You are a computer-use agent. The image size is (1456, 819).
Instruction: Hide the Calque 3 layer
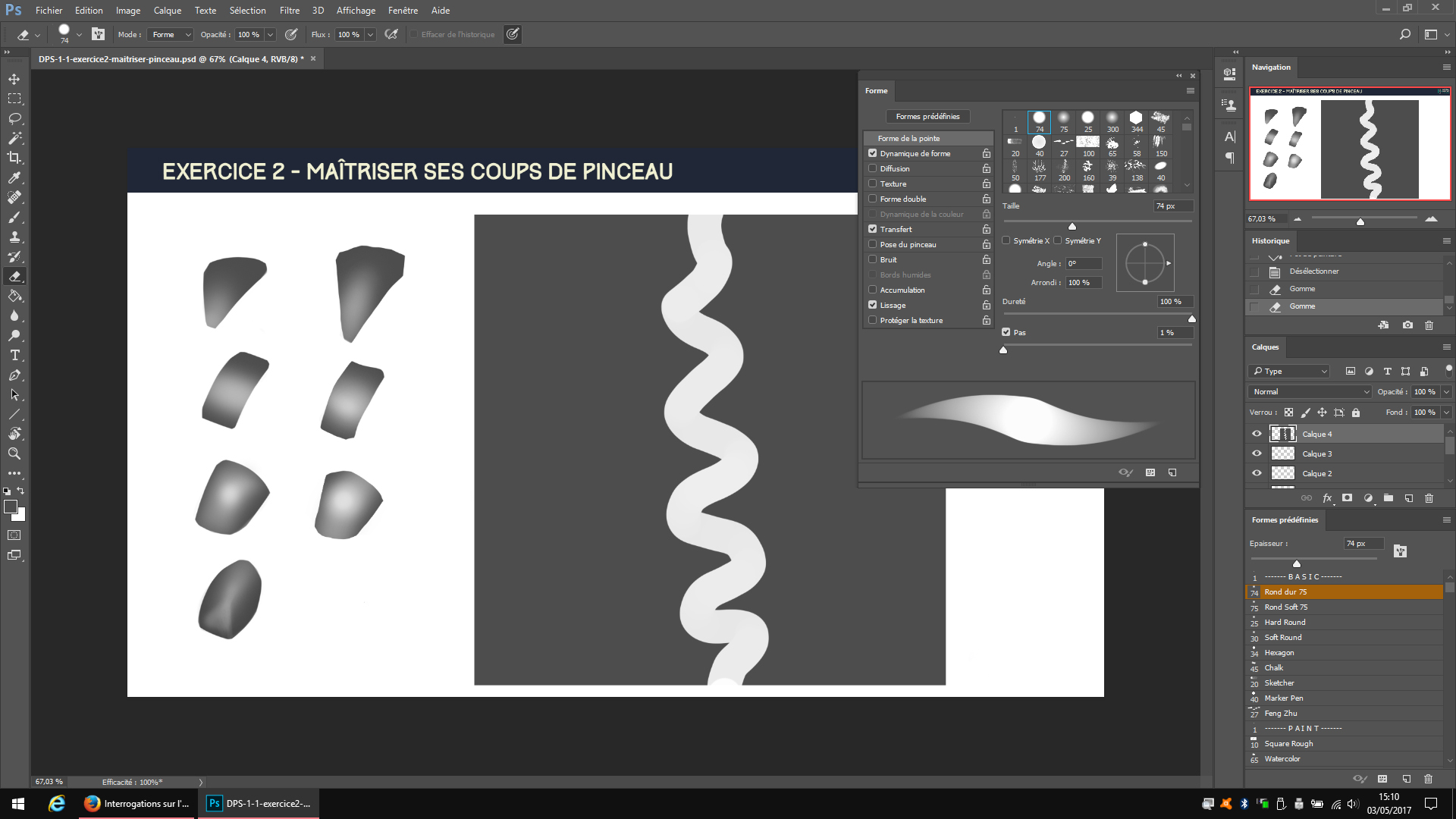point(1257,453)
